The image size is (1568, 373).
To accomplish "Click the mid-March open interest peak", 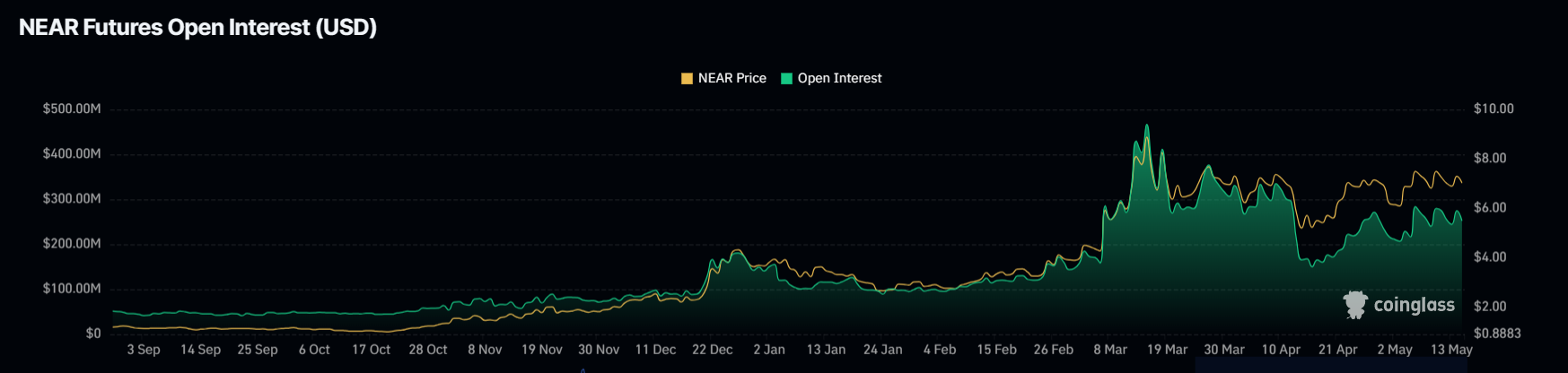I will click(1146, 126).
